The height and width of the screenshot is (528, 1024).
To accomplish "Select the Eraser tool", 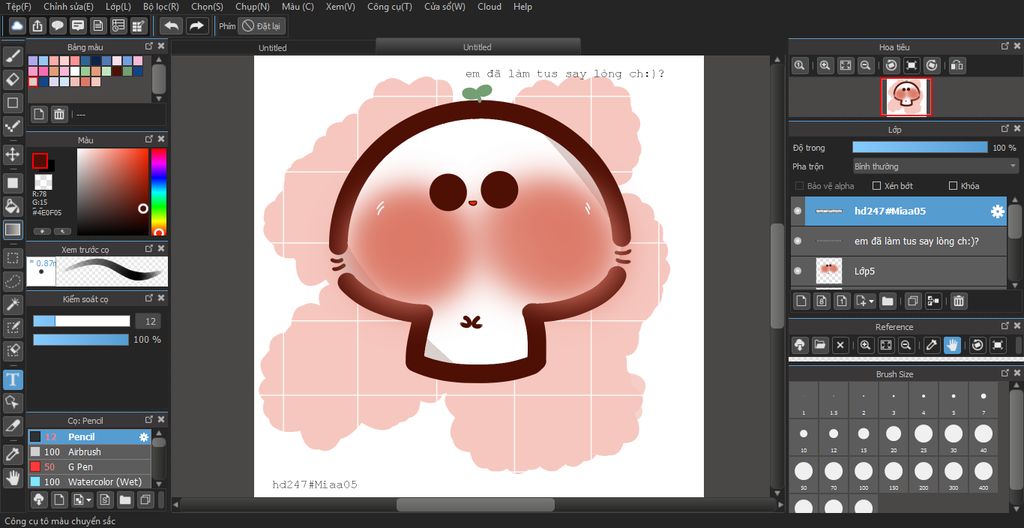I will point(12,80).
